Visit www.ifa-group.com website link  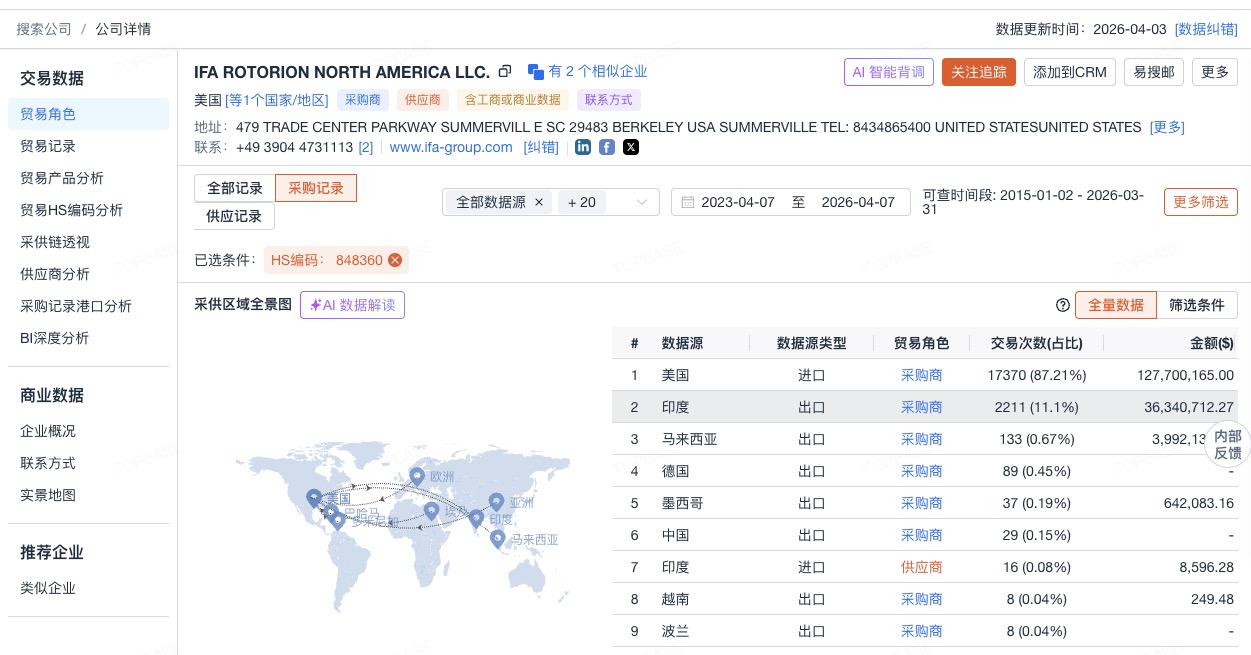451,147
